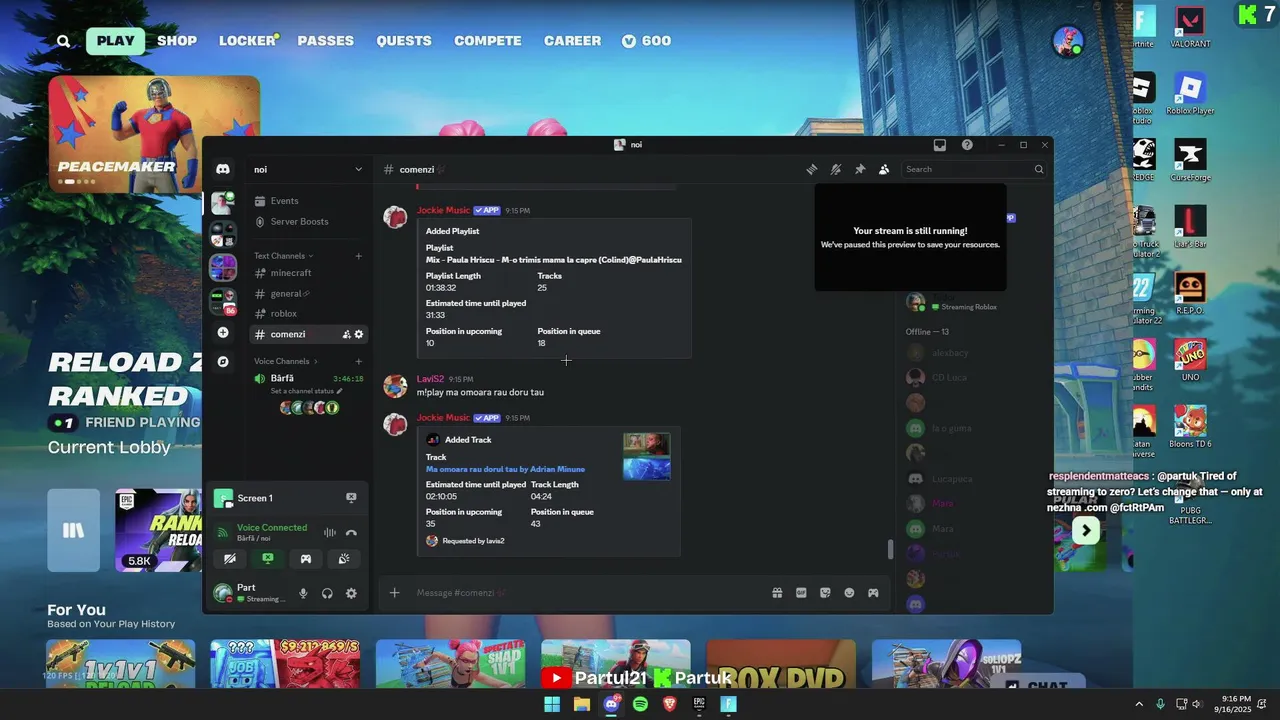
Task: Open the Roblox Player desktop shortcut
Action: click(1190, 94)
